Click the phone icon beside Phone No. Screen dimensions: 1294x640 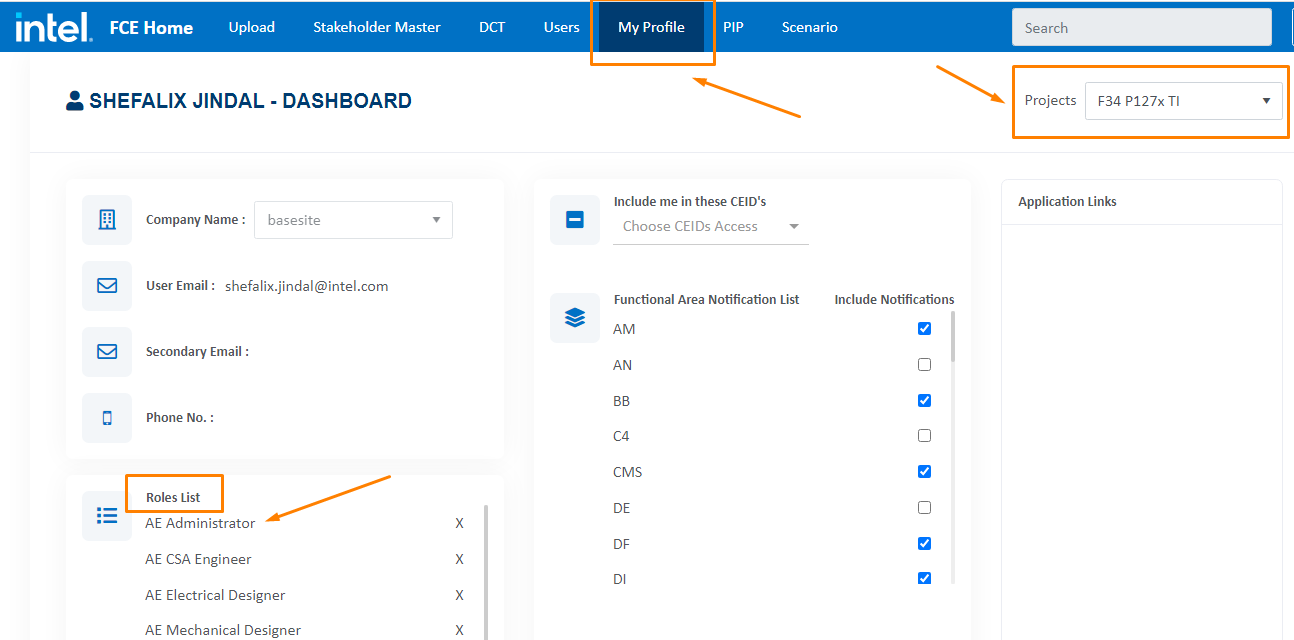[x=107, y=418]
